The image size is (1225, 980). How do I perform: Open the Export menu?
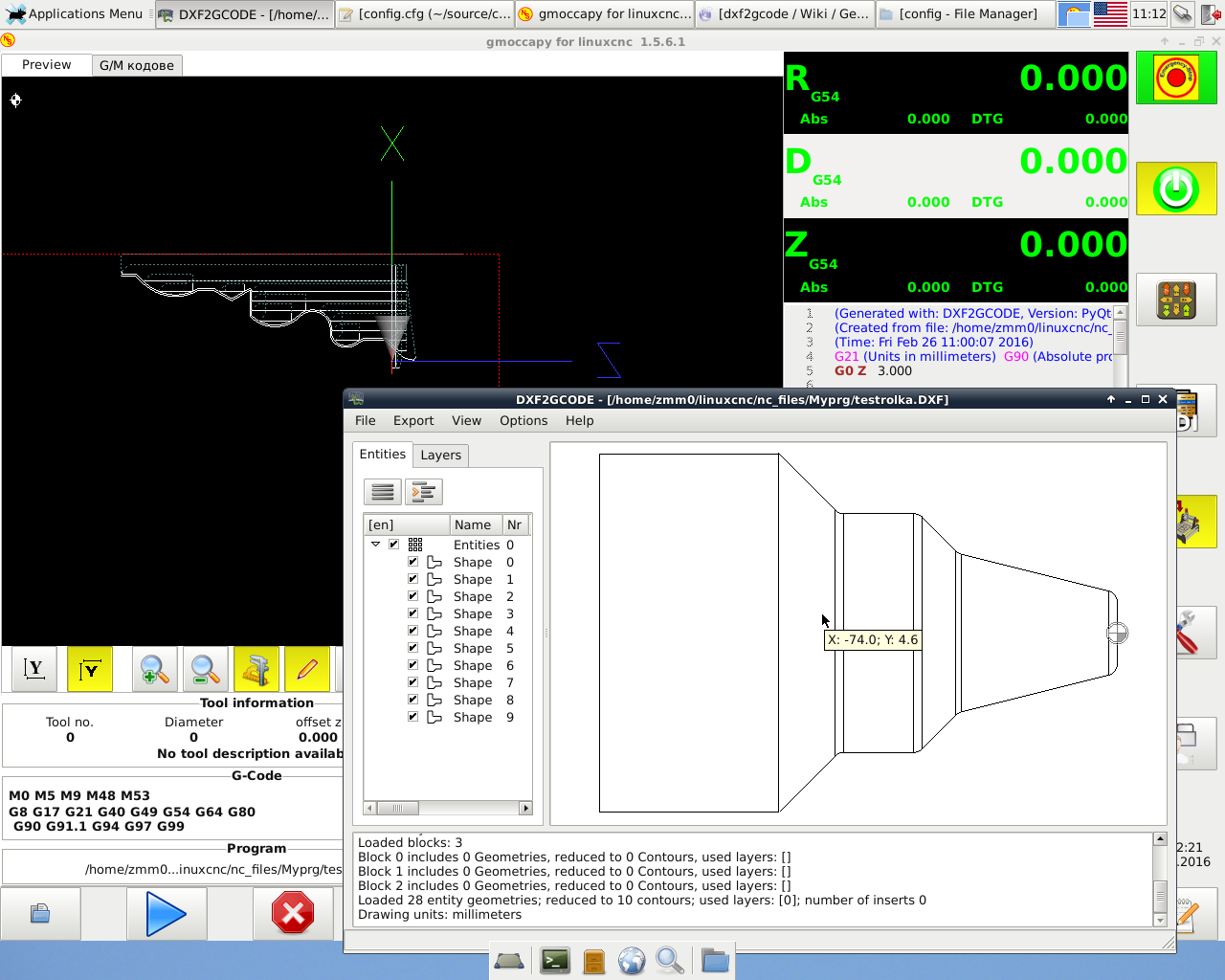click(412, 420)
